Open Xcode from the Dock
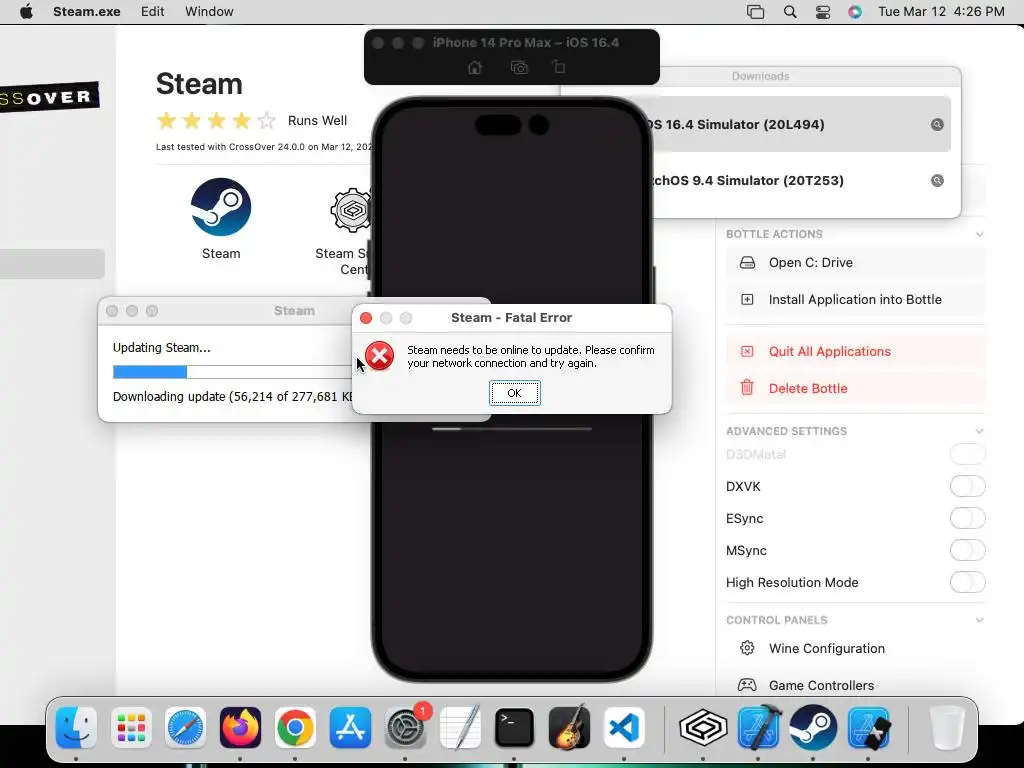This screenshot has width=1024, height=768. pyautogui.click(x=758, y=727)
